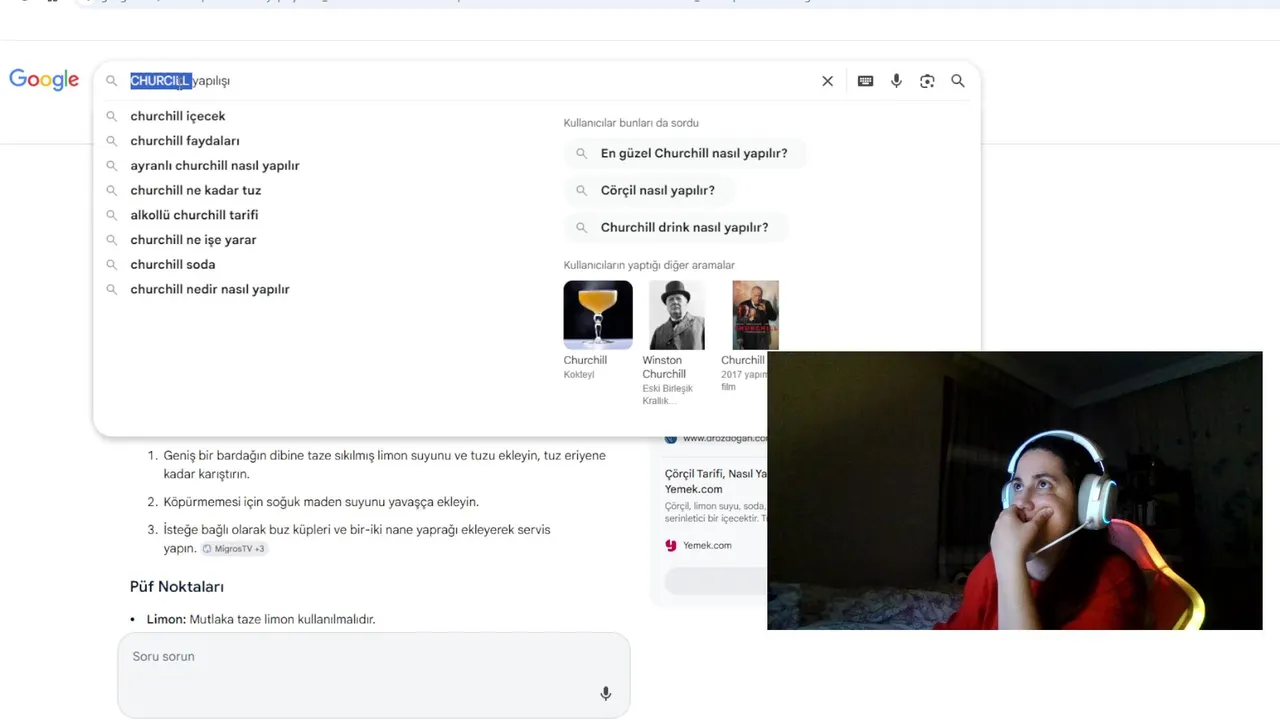Image resolution: width=1280 pixels, height=720 pixels.
Task: Open the Churchill 2017 film thumbnail
Action: pyautogui.click(x=755, y=315)
